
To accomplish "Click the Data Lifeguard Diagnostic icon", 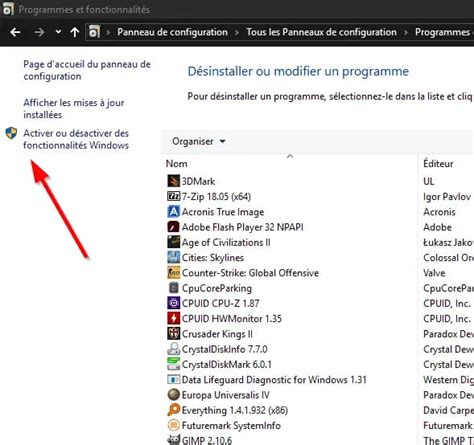I will 173,380.
